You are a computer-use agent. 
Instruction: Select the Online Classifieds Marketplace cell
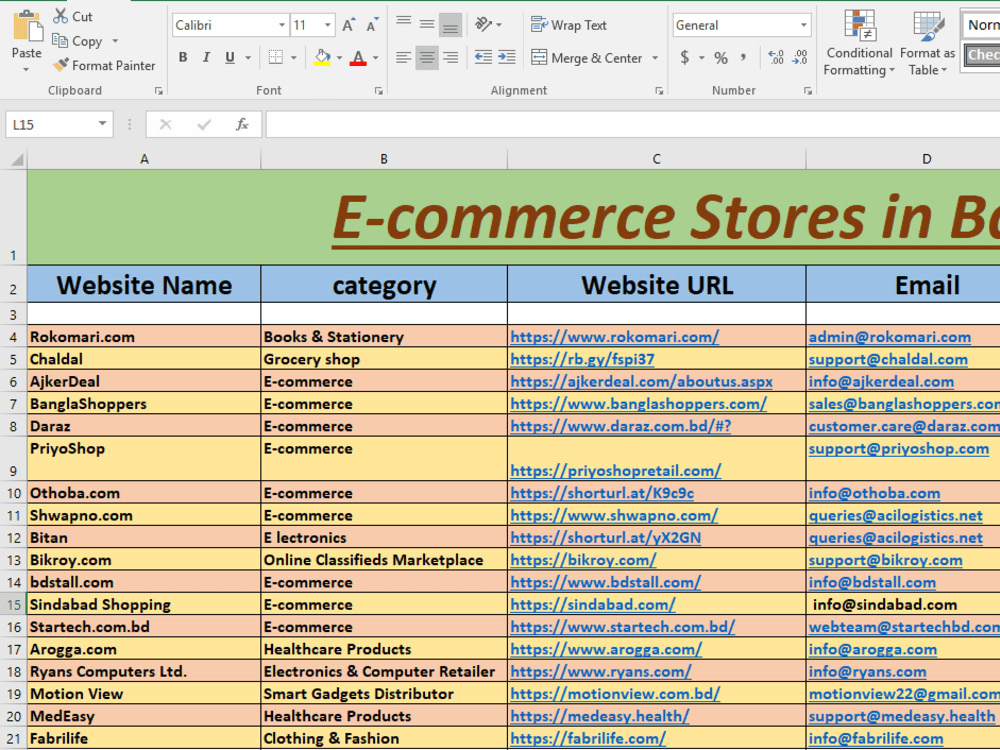point(384,560)
